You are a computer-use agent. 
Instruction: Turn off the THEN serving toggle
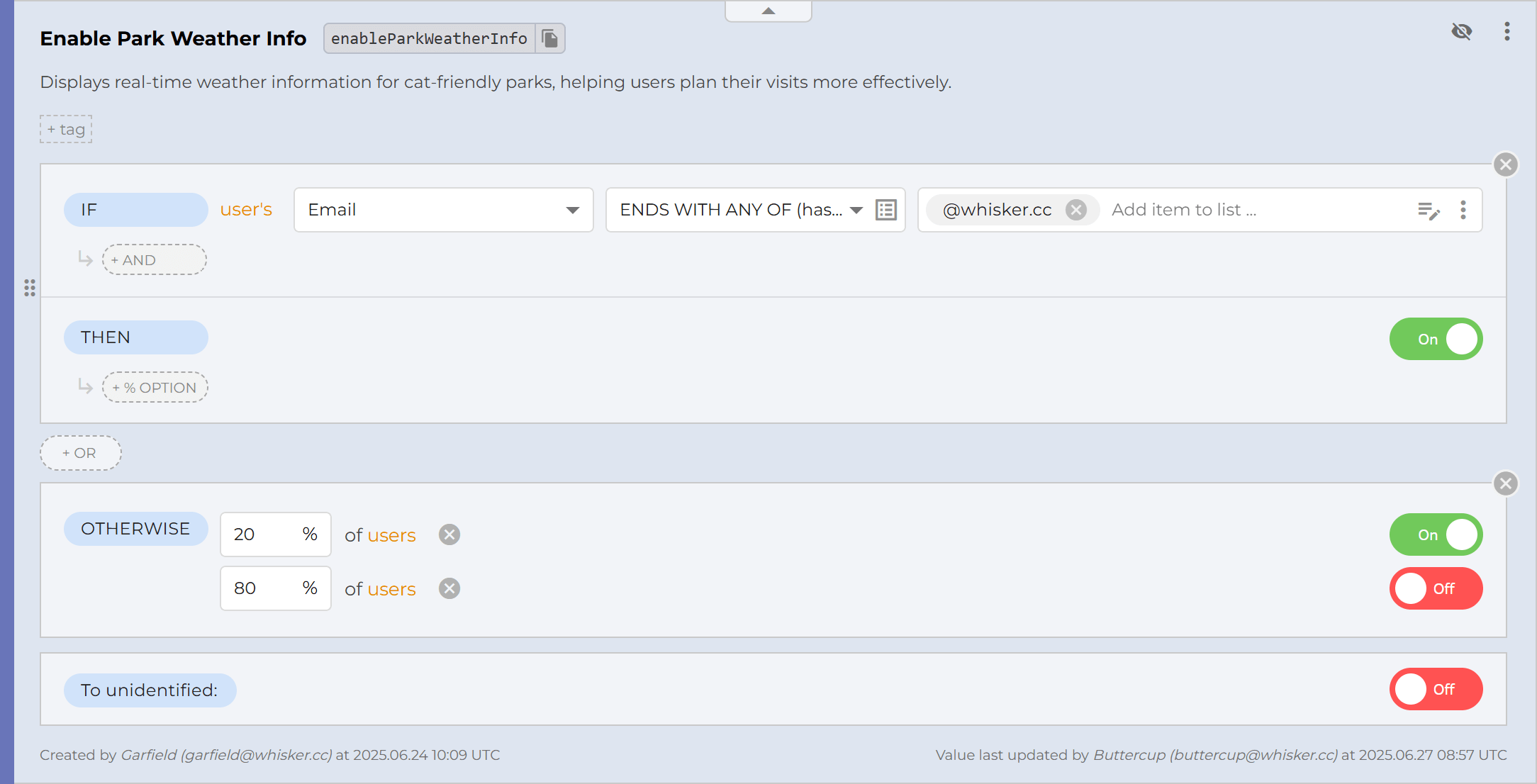(x=1435, y=339)
